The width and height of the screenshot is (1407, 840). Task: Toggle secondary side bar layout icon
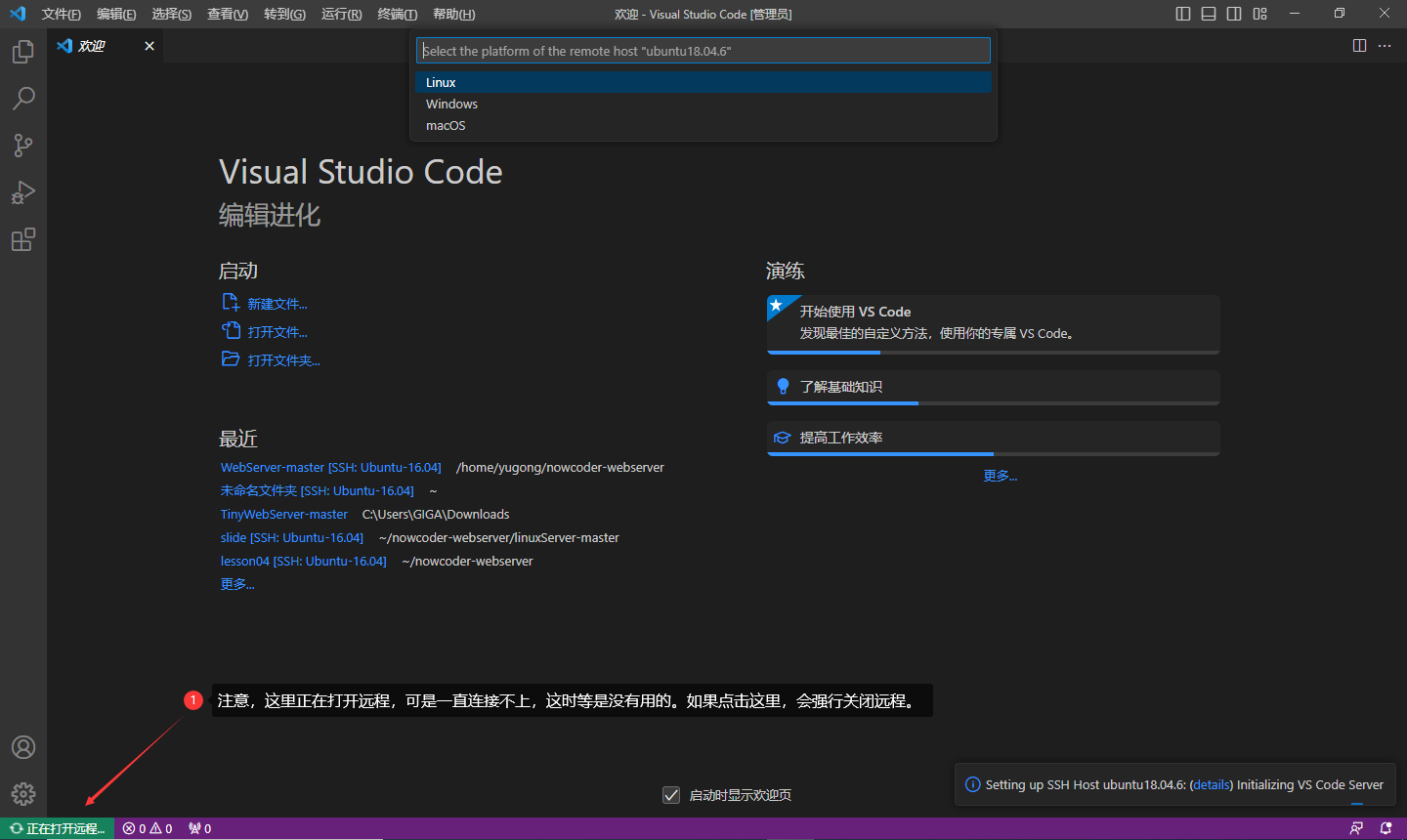click(1234, 14)
